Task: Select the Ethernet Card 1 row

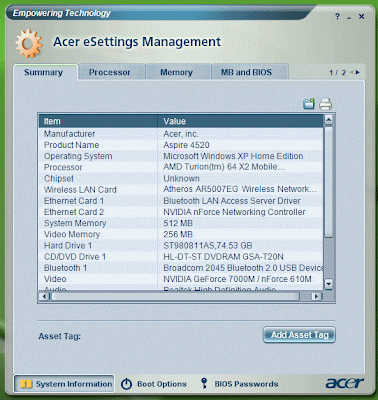Action: (x=181, y=201)
